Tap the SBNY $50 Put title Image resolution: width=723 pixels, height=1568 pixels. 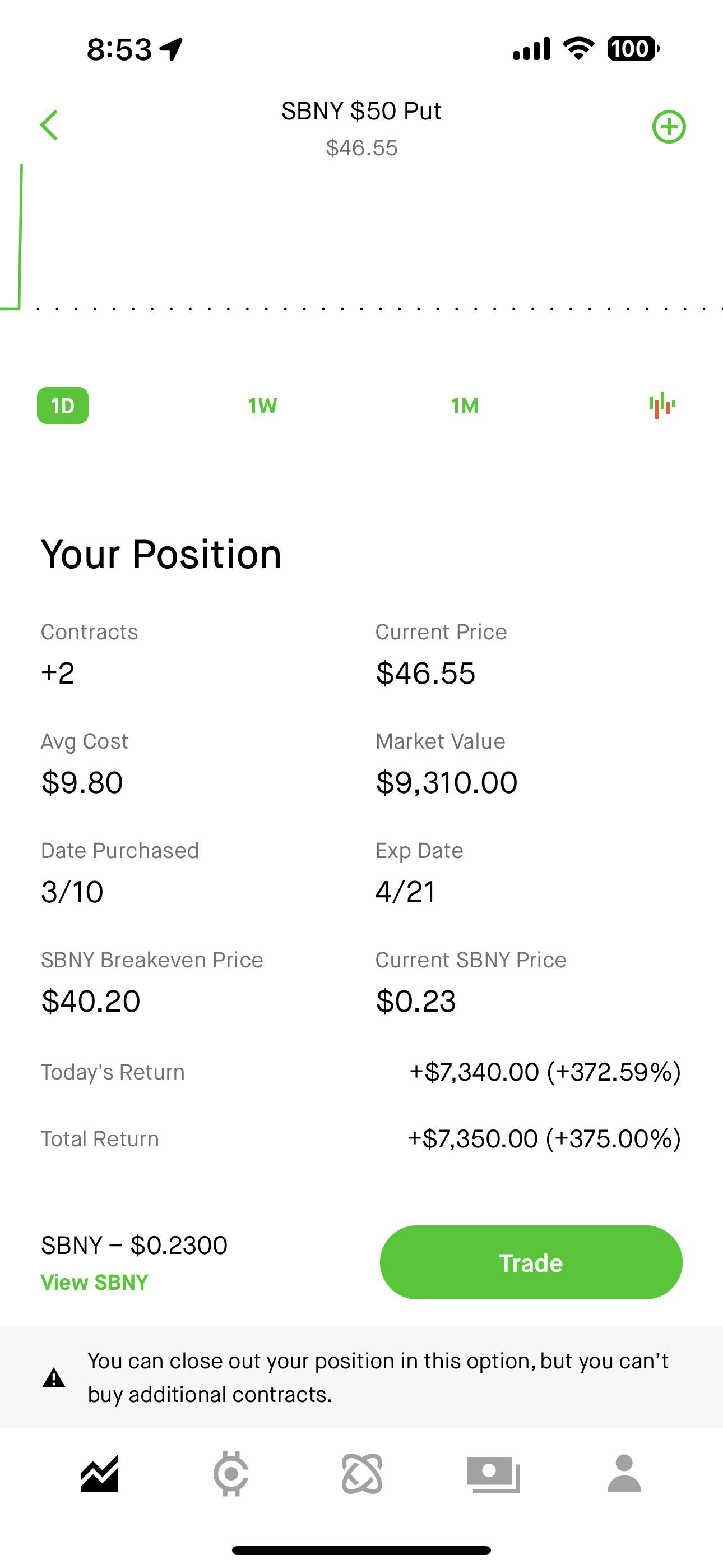click(x=361, y=112)
